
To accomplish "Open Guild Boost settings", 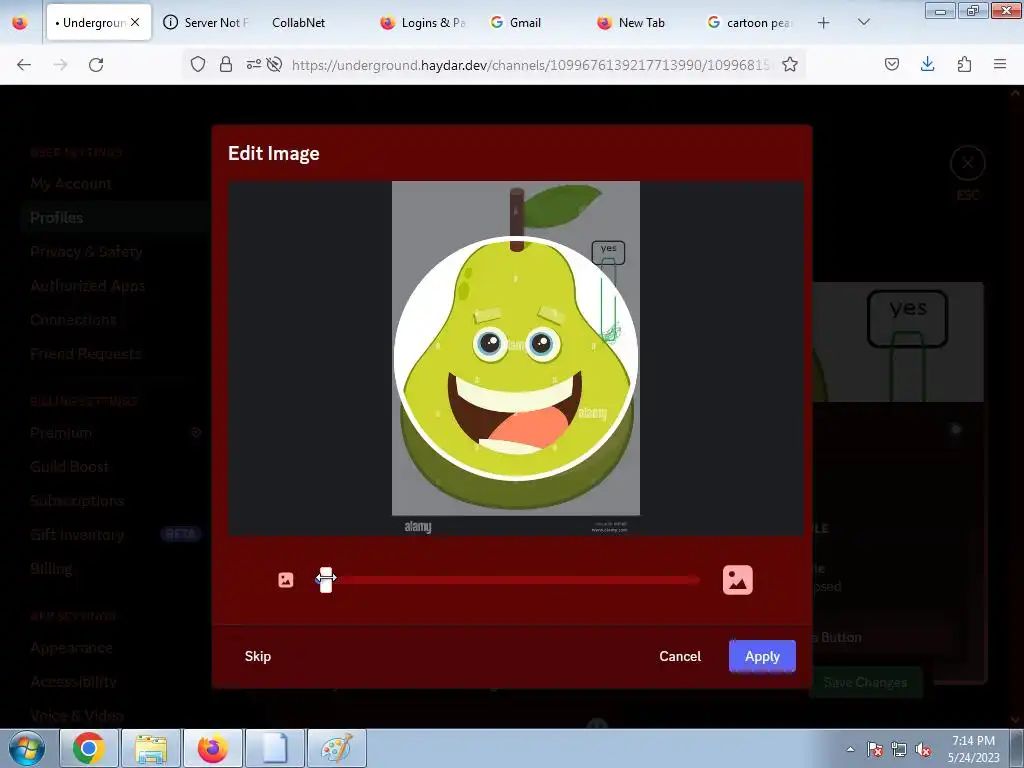I will (69, 466).
